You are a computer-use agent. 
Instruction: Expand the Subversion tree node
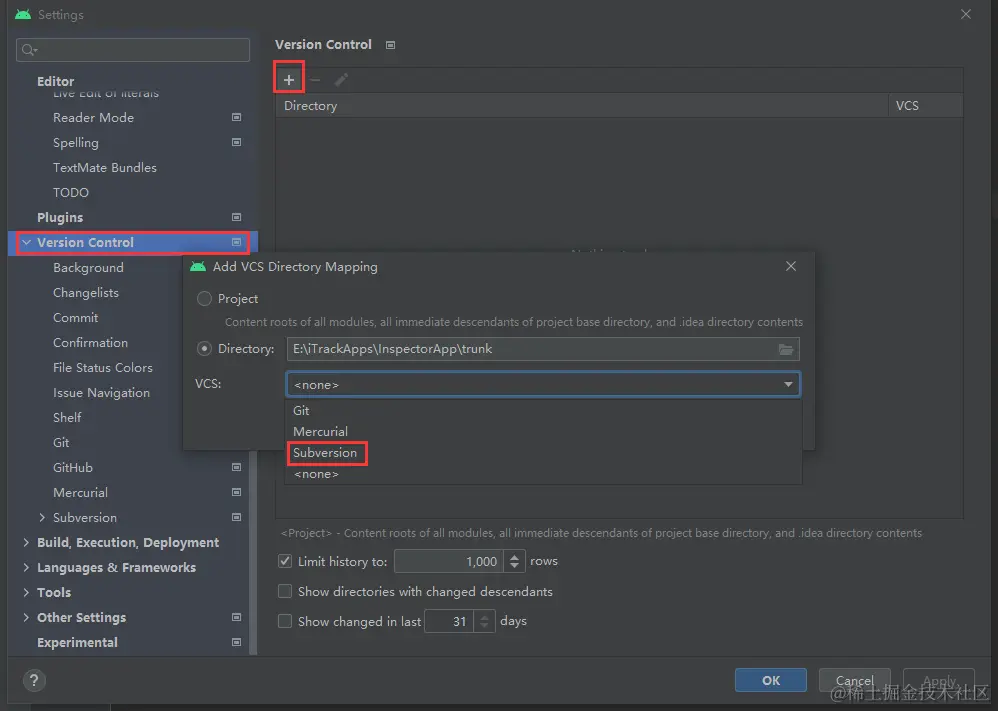(x=42, y=517)
